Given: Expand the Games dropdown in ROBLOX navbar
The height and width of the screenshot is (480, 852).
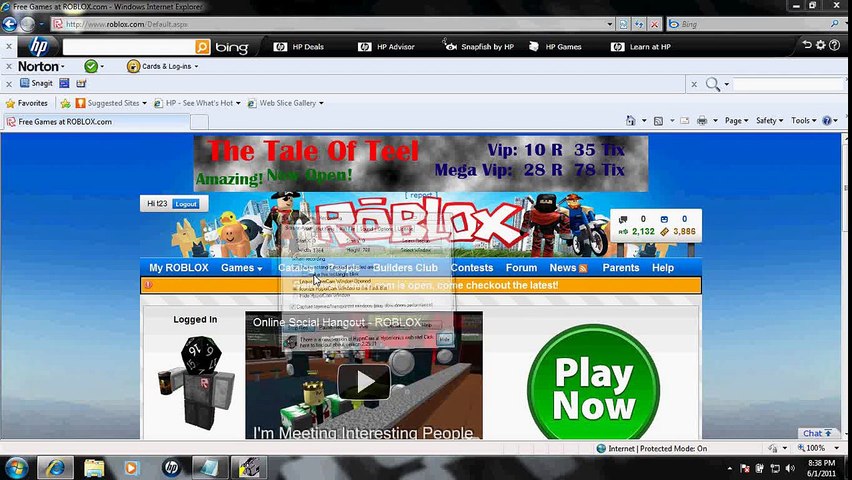Looking at the screenshot, I should (x=242, y=268).
